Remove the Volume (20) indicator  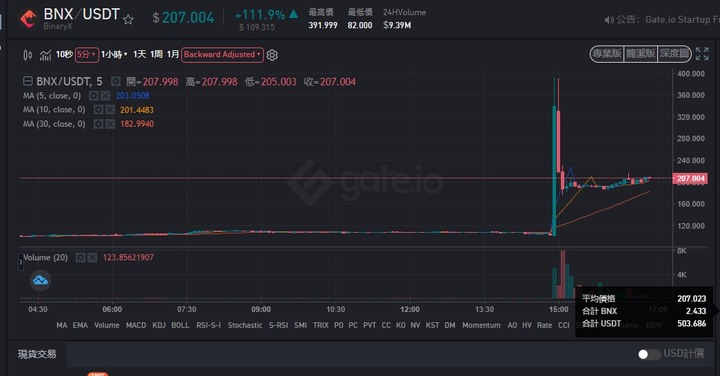coord(92,258)
